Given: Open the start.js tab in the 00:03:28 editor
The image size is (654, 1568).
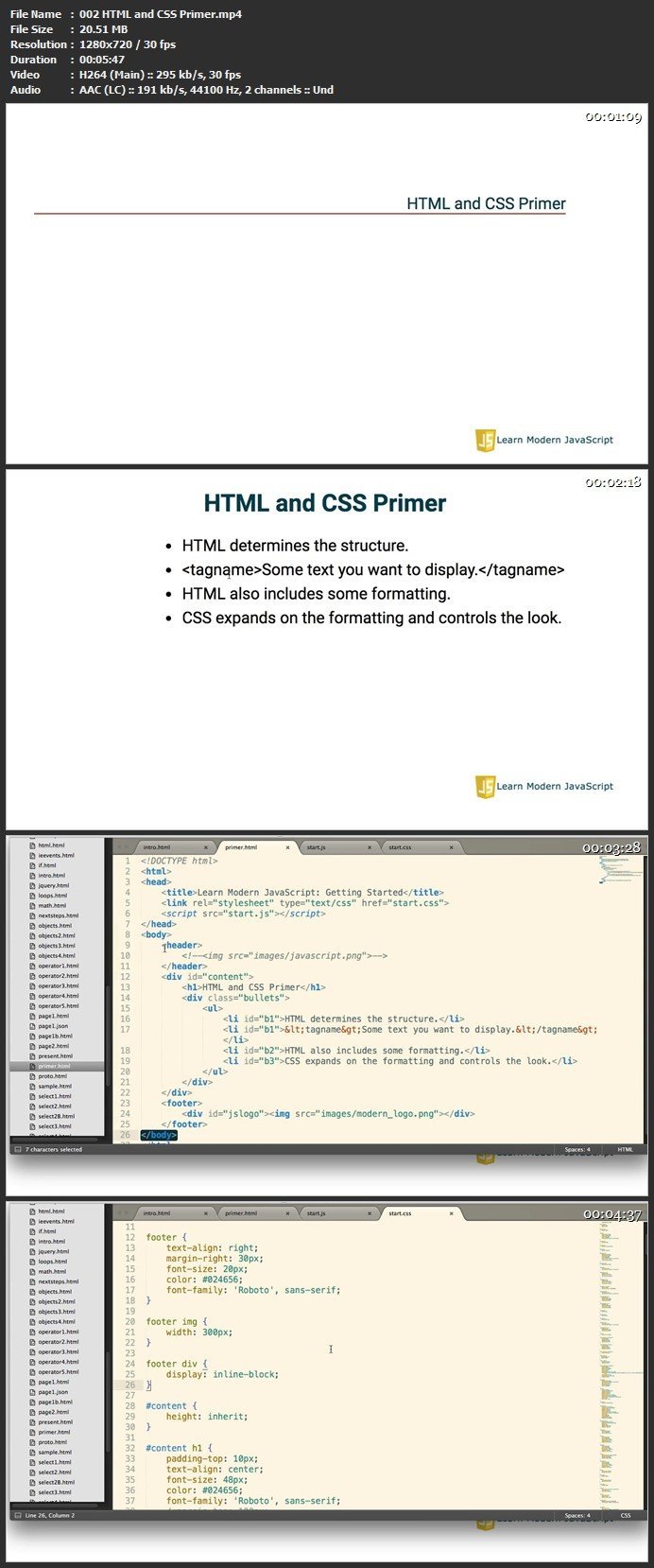Looking at the screenshot, I should click(x=337, y=847).
